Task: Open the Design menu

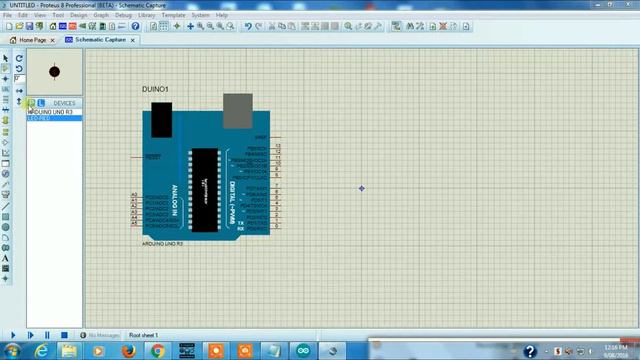Action: click(78, 15)
